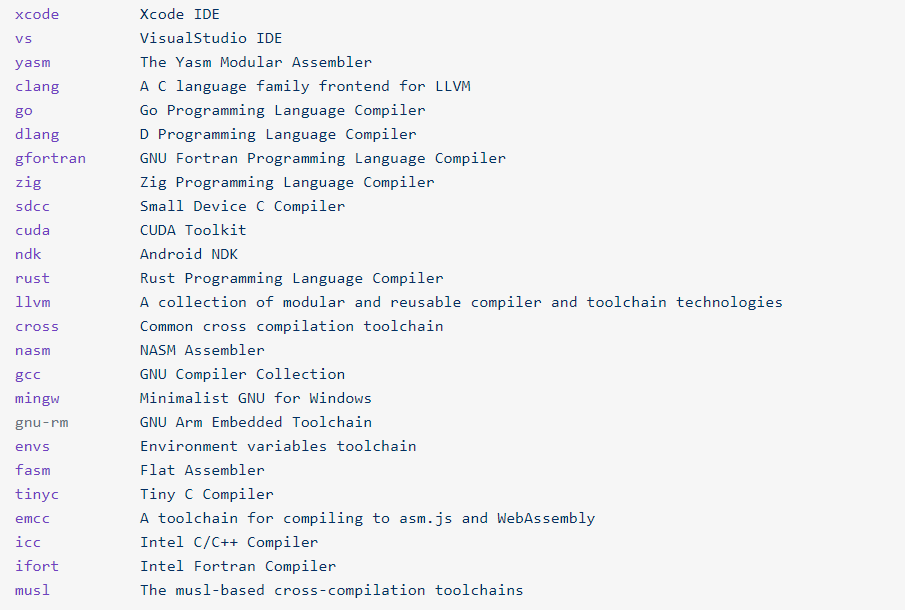Select the yasm assembler link
Screen dimensions: 905x610
(x=33, y=63)
